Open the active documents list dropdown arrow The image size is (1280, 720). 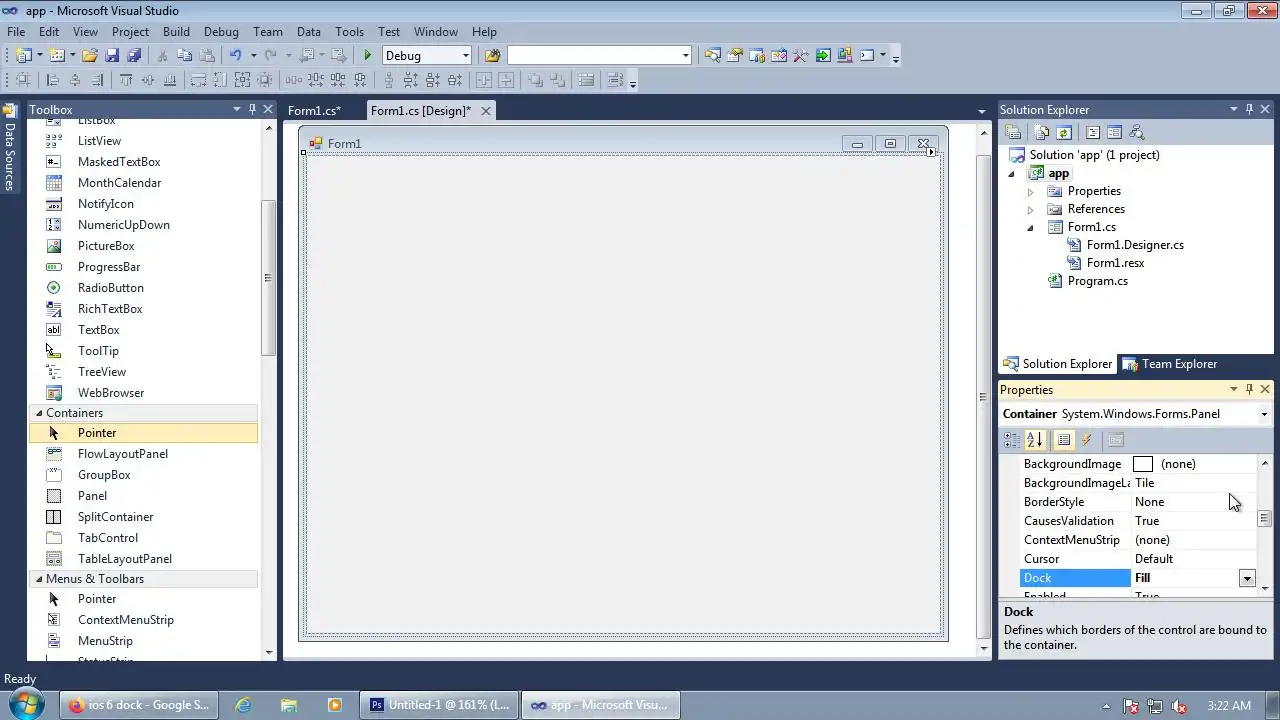click(x=981, y=111)
